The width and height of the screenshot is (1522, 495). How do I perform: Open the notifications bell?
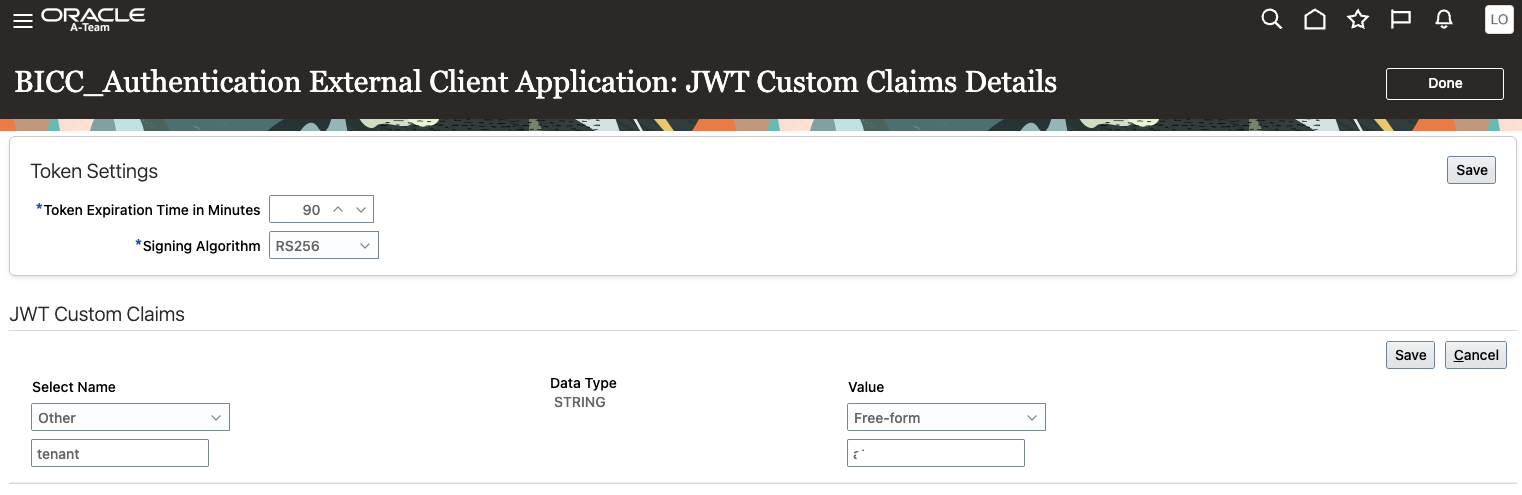pos(1443,19)
